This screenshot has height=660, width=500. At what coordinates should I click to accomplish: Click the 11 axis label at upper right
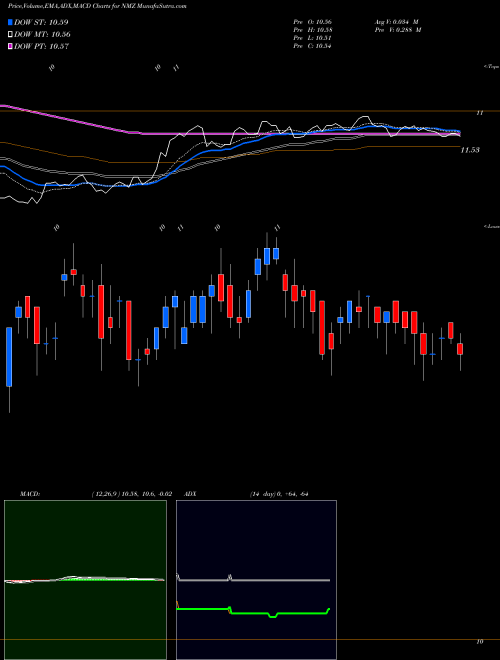pyautogui.click(x=479, y=113)
